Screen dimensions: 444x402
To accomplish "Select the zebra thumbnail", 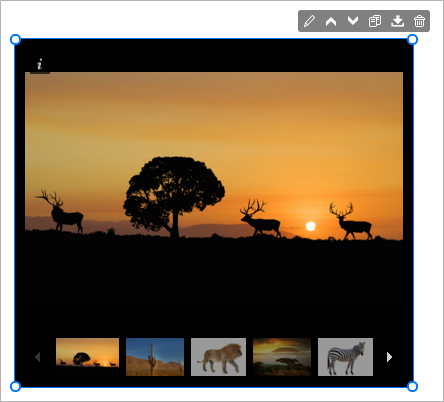I will point(345,357).
